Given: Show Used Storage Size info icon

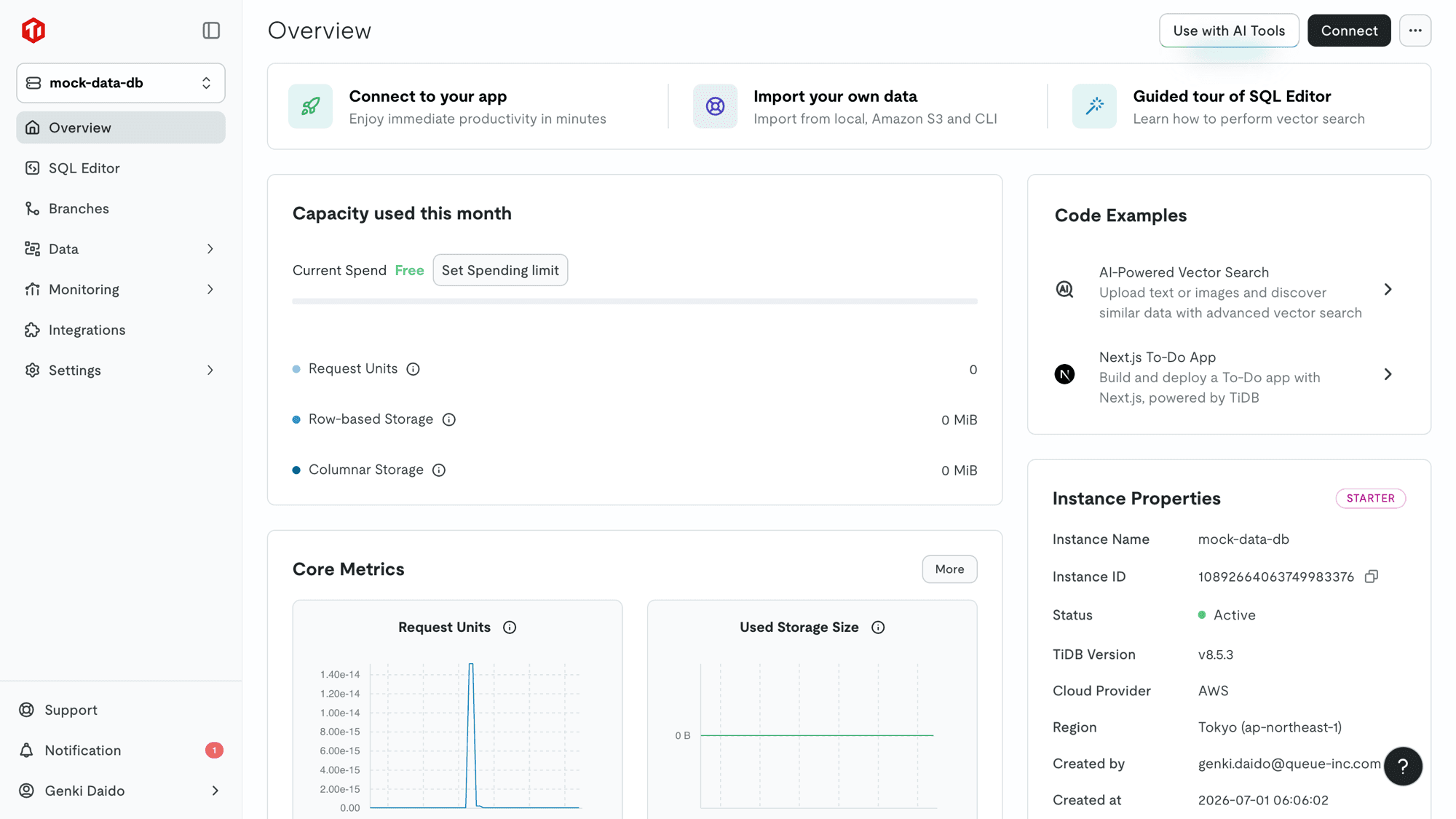Looking at the screenshot, I should pyautogui.click(x=878, y=628).
